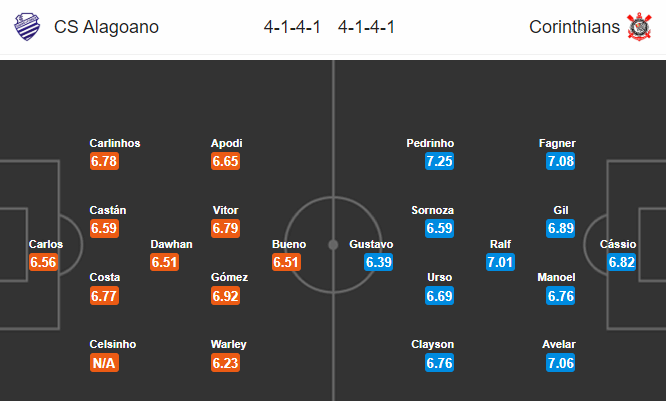Open player Sornoza's name label
Viewport: 666px width, 401px height.
432,210
